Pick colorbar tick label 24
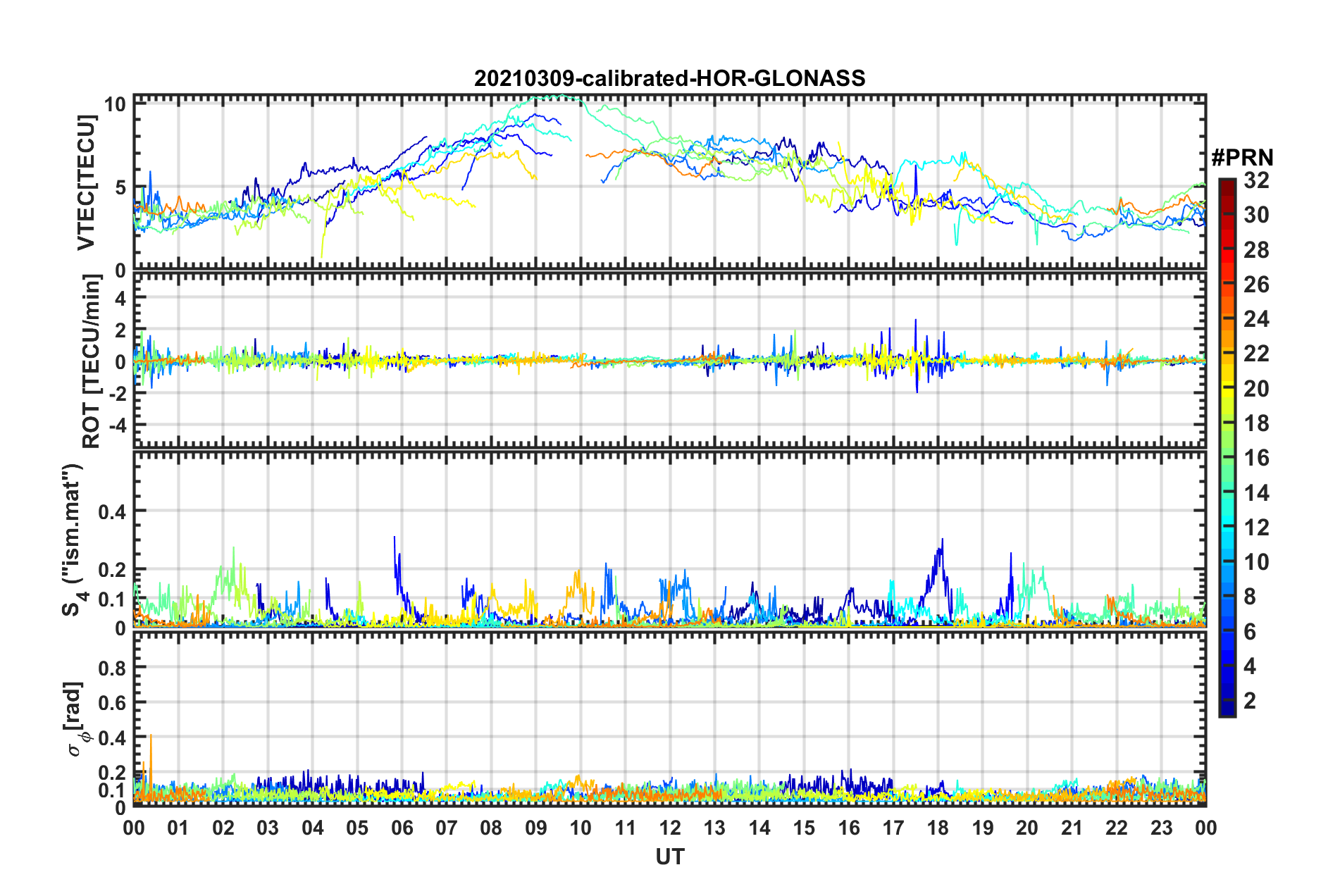This screenshot has width=1340, height=896. [1256, 319]
